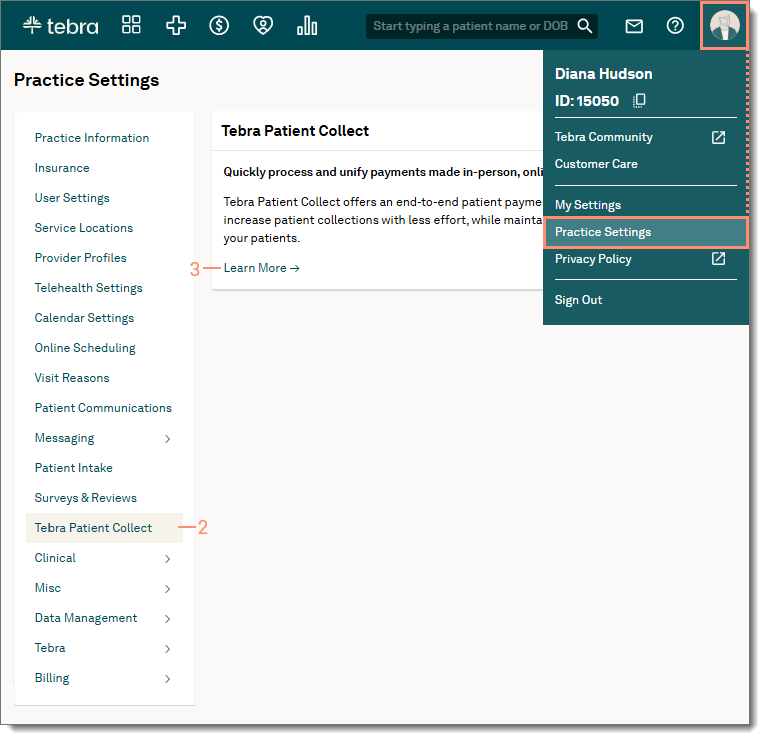Screen dimensions: 765x740
Task: Open the dashboard grid icon
Action: click(131, 25)
